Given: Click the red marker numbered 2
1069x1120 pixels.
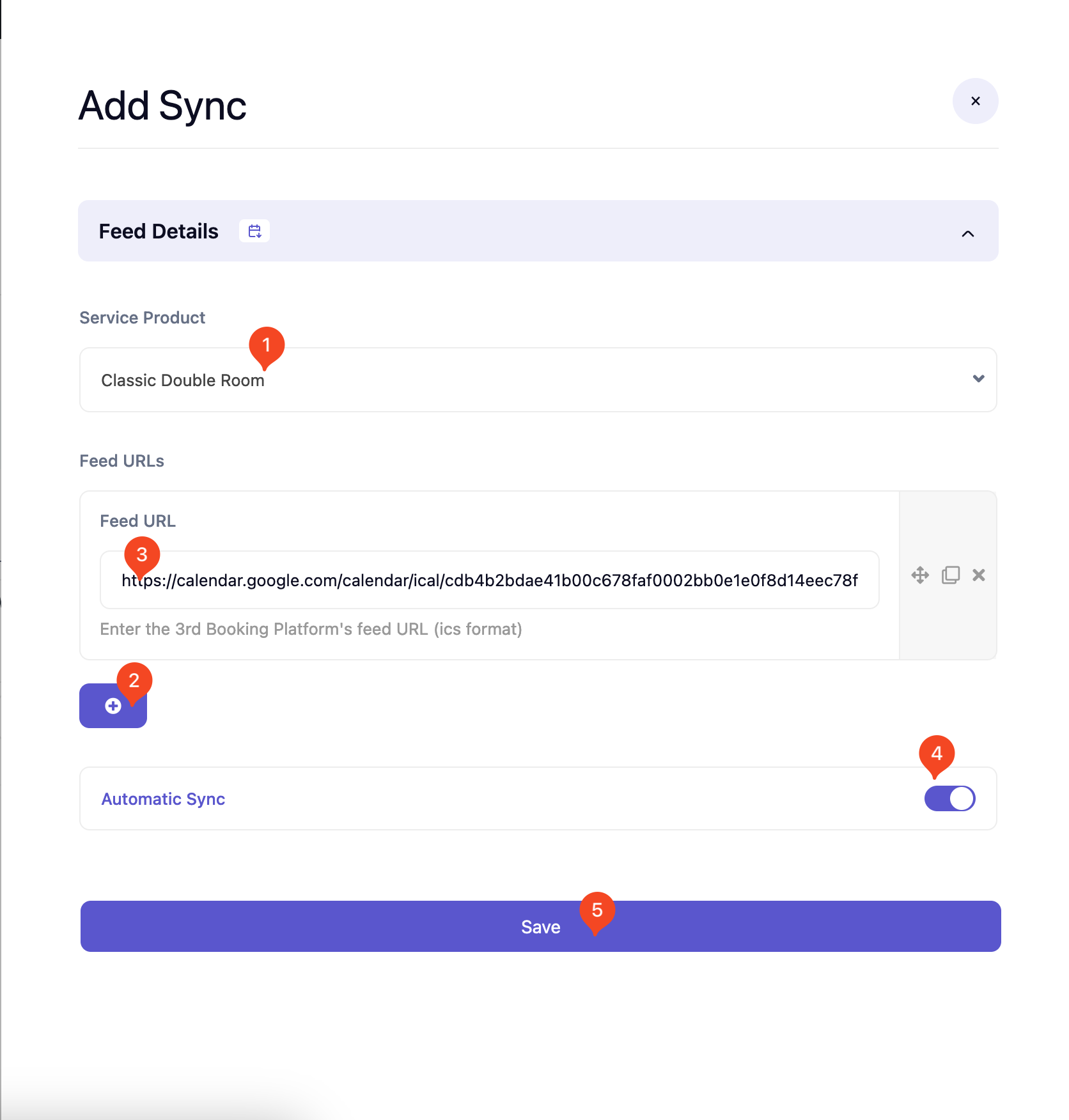Looking at the screenshot, I should [134, 680].
